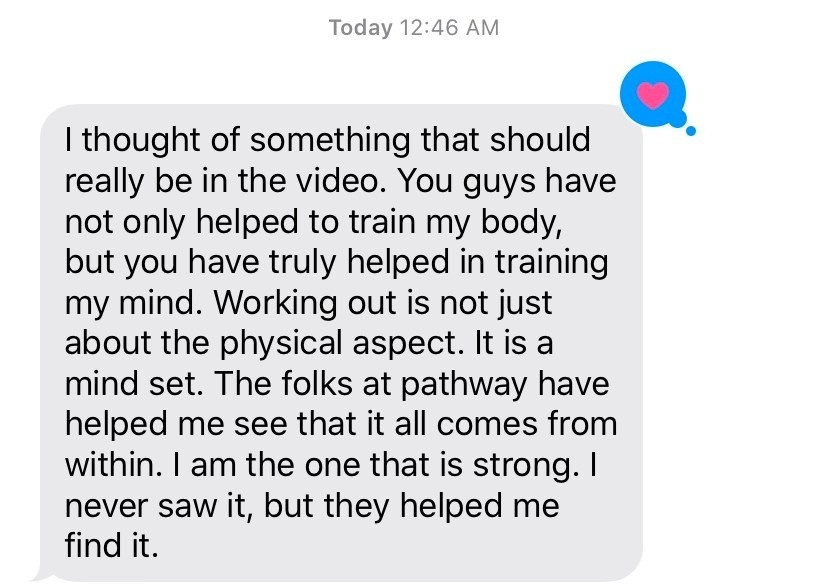Screen dimensions: 828x588
Task: Click the phrase "train my body"
Action: 453,222
